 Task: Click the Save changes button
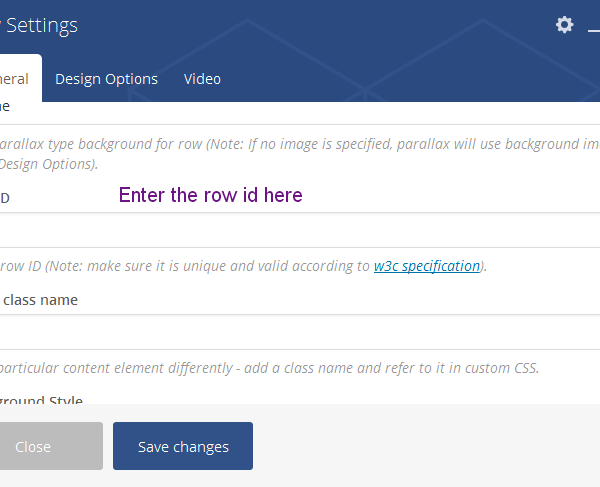(183, 446)
